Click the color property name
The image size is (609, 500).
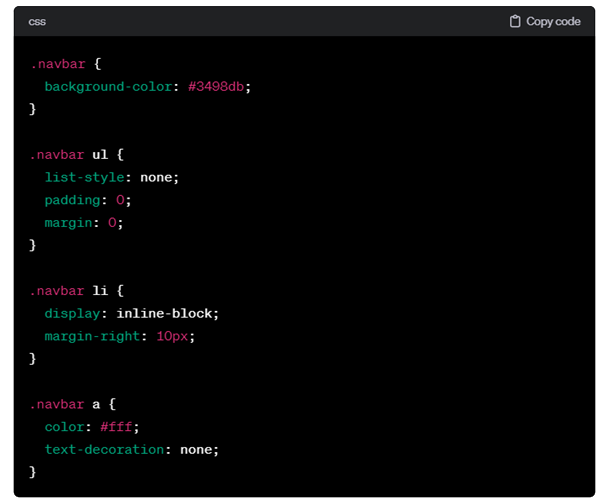[63, 427]
